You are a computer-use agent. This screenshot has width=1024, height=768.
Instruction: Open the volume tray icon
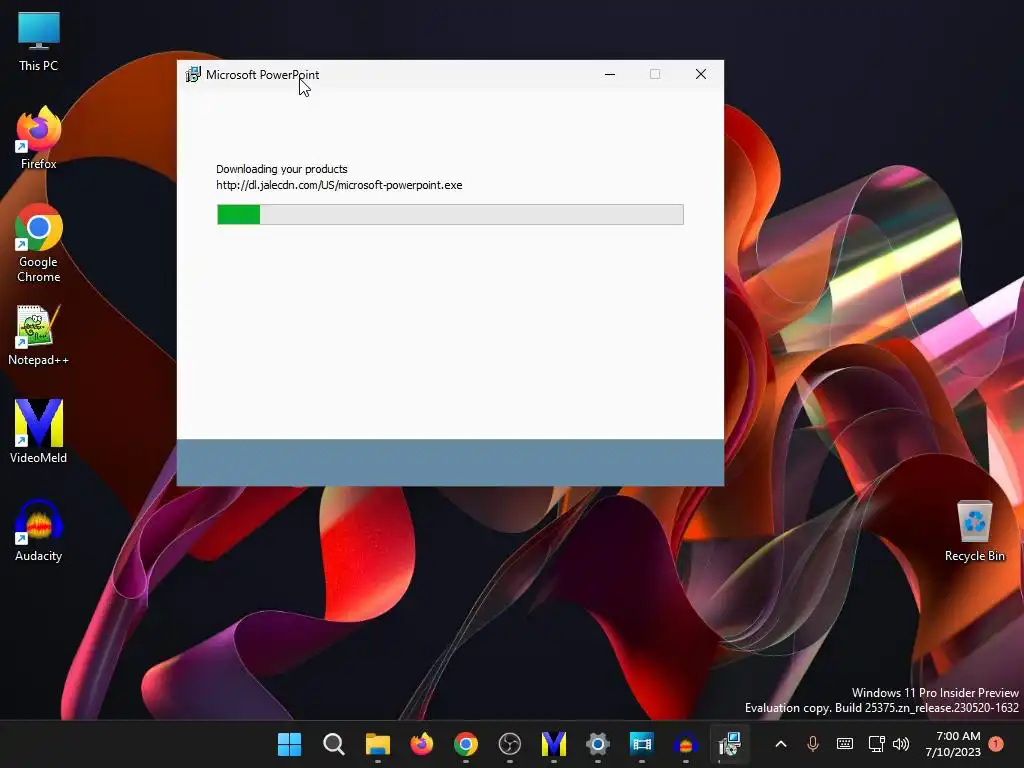point(901,744)
